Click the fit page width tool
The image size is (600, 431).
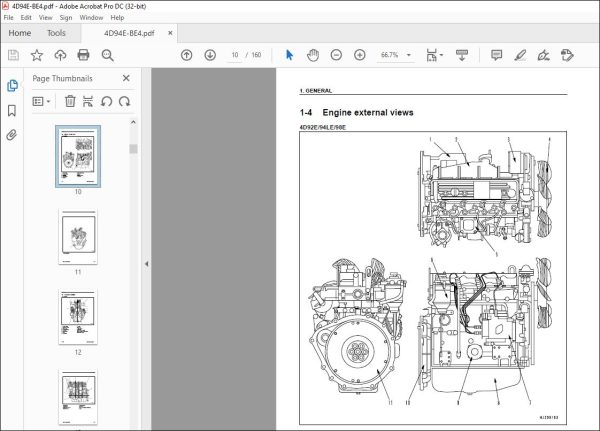[x=432, y=55]
